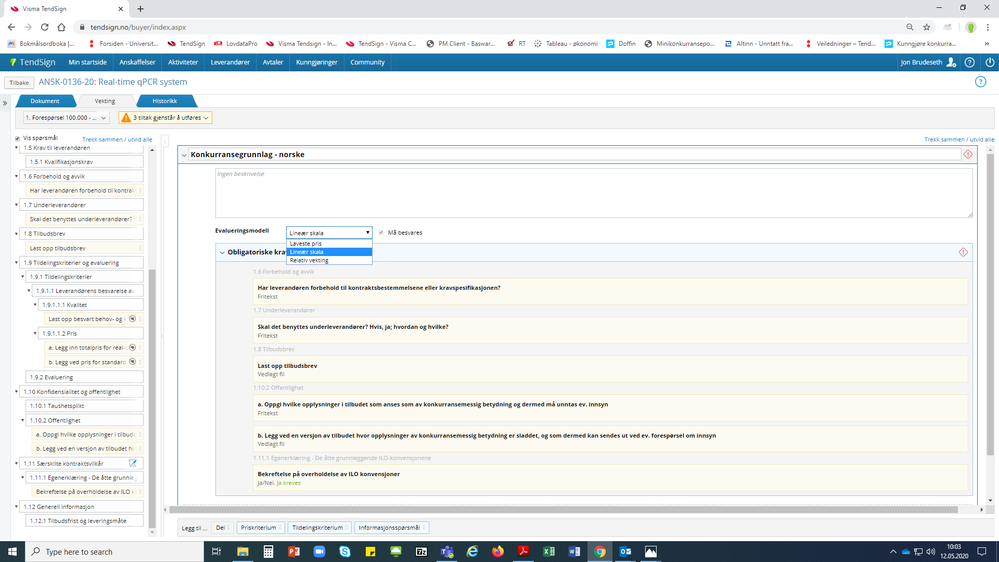Click the circle icon beside Legg ved pris
The width and height of the screenshot is (999, 562).
tap(133, 362)
